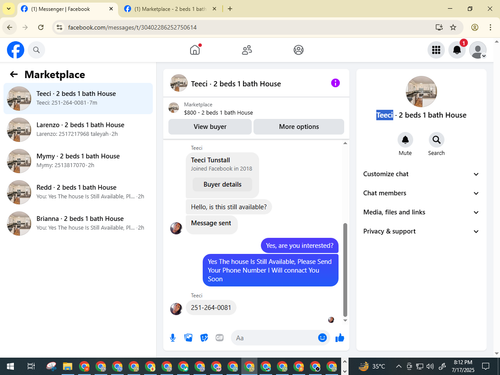This screenshot has height=375, width=500.
Task: Close the Marketplace browser tab
Action: pyautogui.click(x=214, y=9)
